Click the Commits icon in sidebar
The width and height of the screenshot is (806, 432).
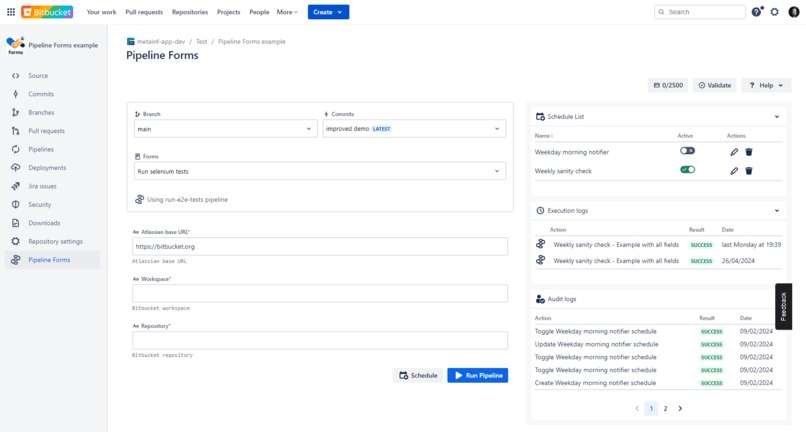(15, 94)
